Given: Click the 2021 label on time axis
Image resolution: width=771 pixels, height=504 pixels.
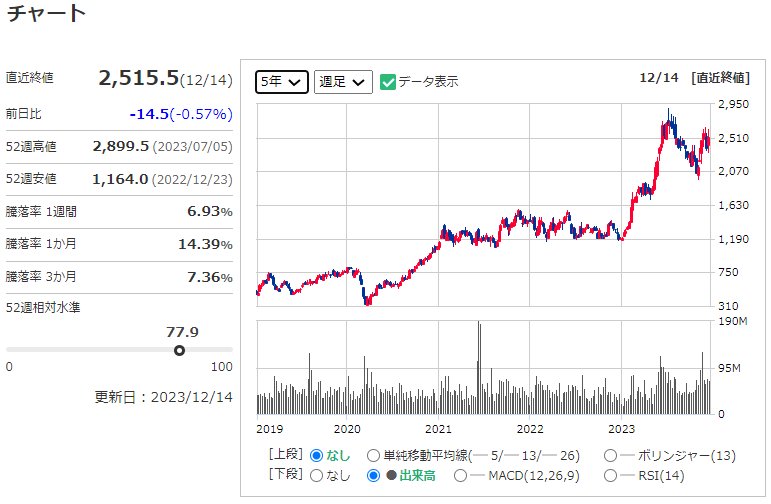Looking at the screenshot, I should coord(438,428).
